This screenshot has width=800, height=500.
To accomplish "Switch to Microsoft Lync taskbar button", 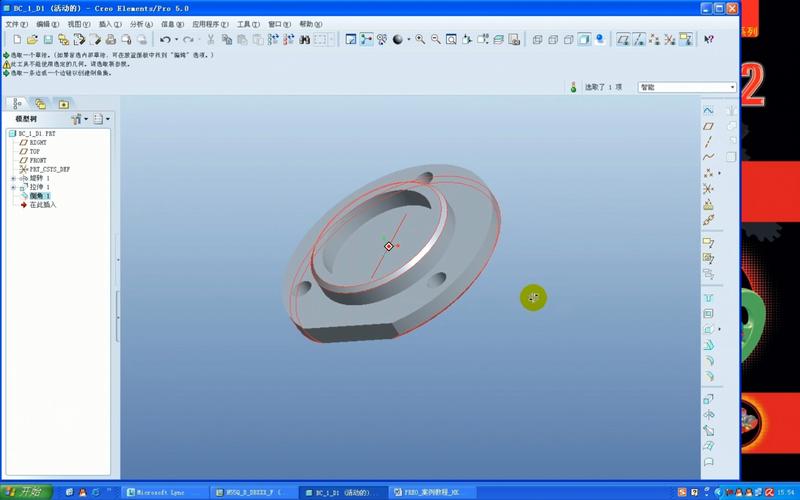I will coord(165,492).
